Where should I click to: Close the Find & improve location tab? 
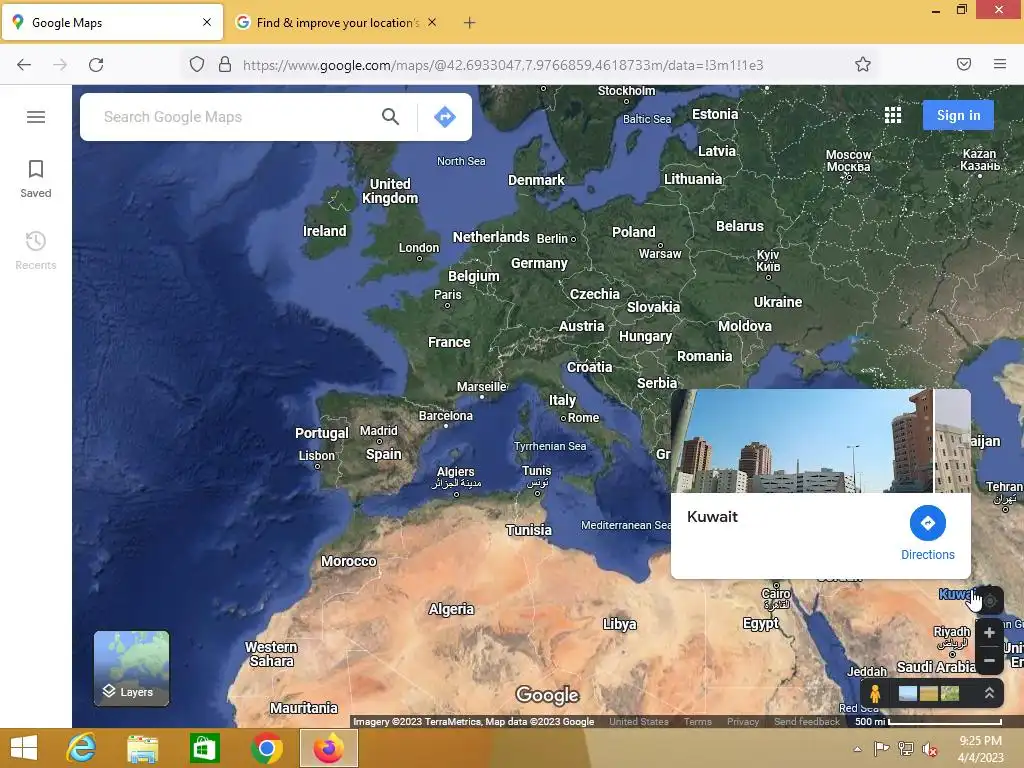point(432,22)
